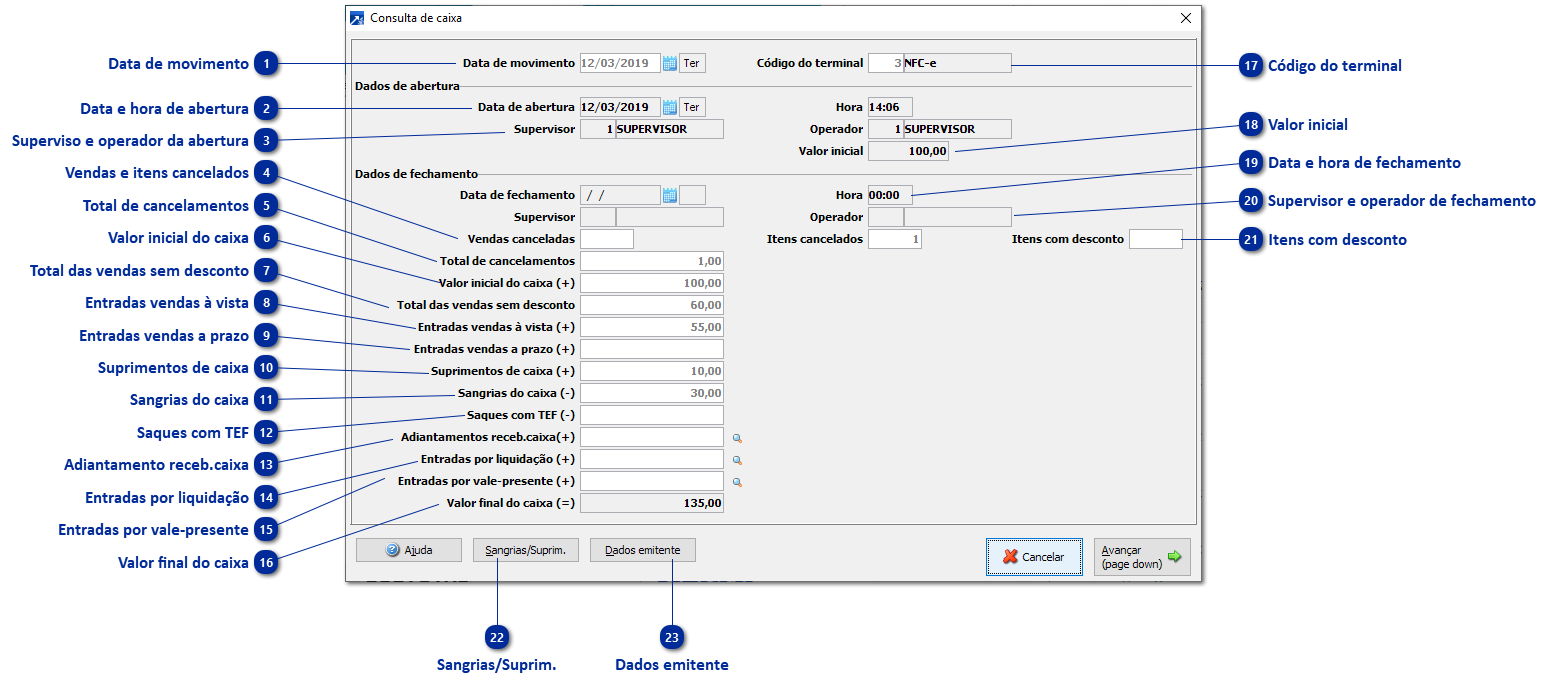Image resolution: width=1552 pixels, height=691 pixels.
Task: Open calendar picker for Data de movimento
Action: point(670,63)
